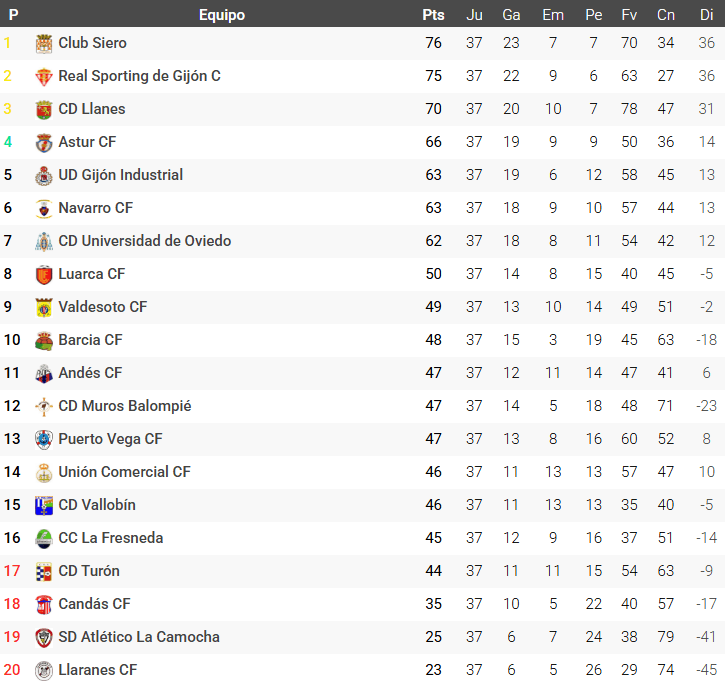
Task: Click the Fv goals-for column header
Action: coord(629,15)
